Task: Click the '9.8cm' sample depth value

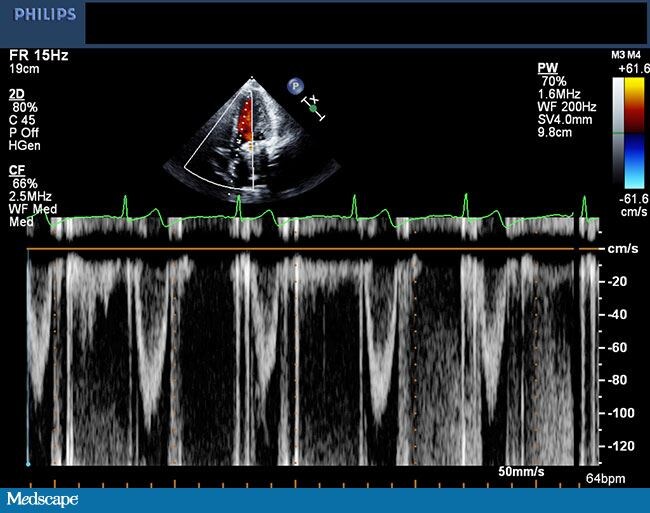Action: click(x=555, y=132)
